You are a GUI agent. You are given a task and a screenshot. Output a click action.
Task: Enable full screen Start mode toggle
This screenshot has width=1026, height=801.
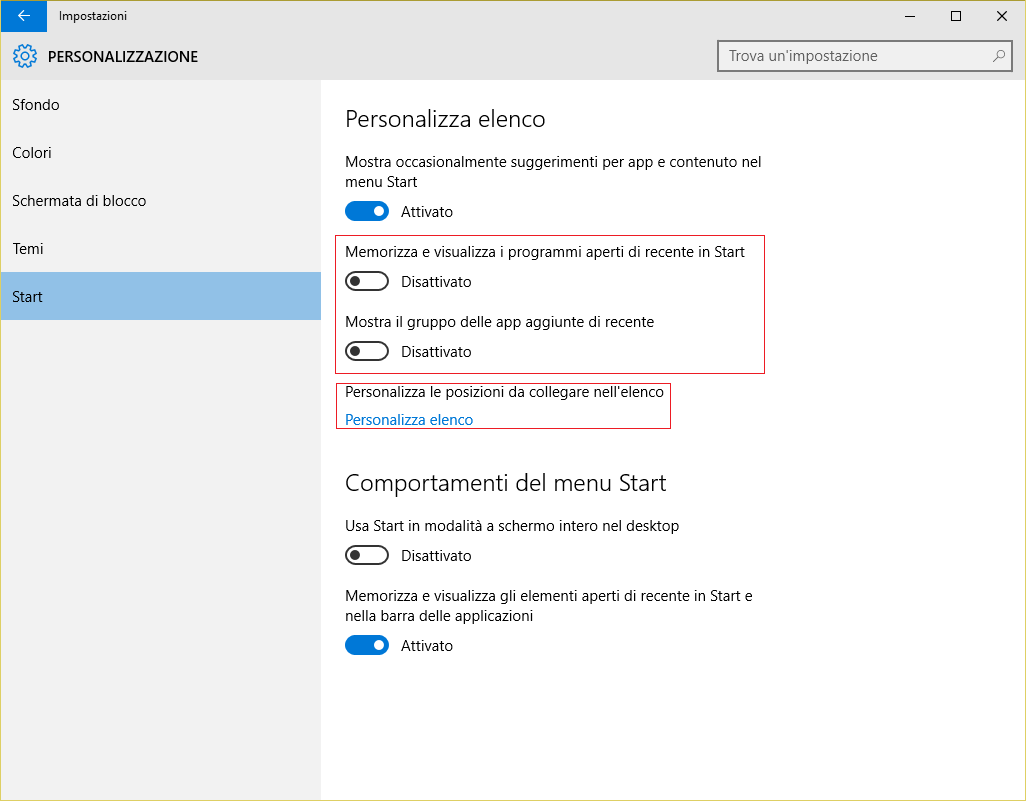click(x=367, y=556)
